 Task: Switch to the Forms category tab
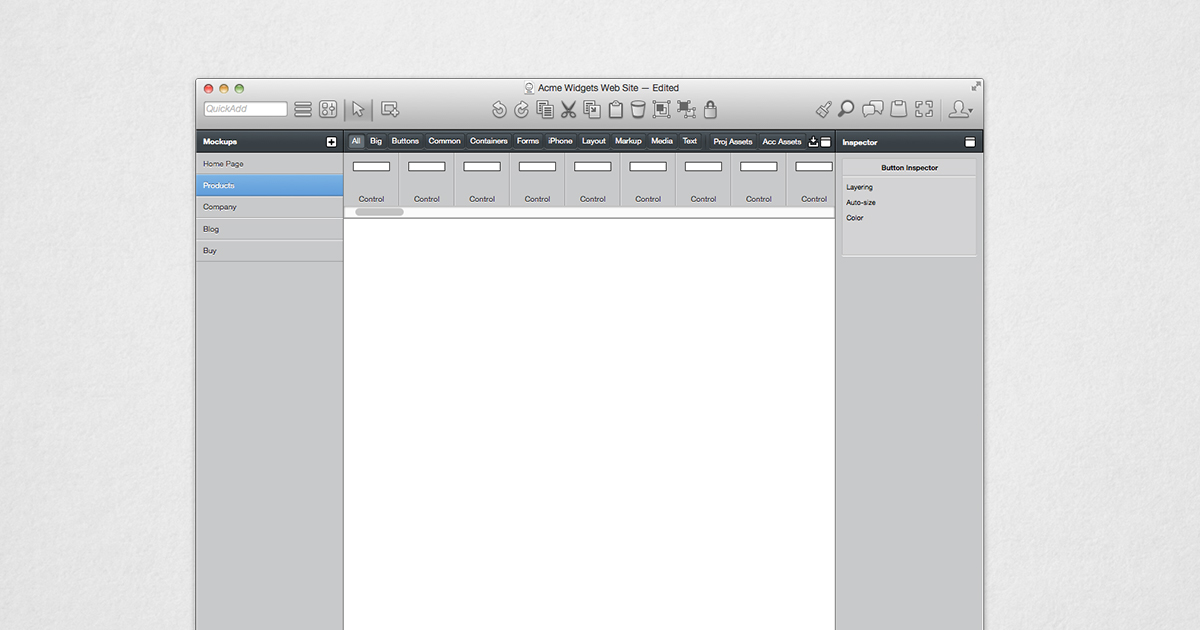527,141
